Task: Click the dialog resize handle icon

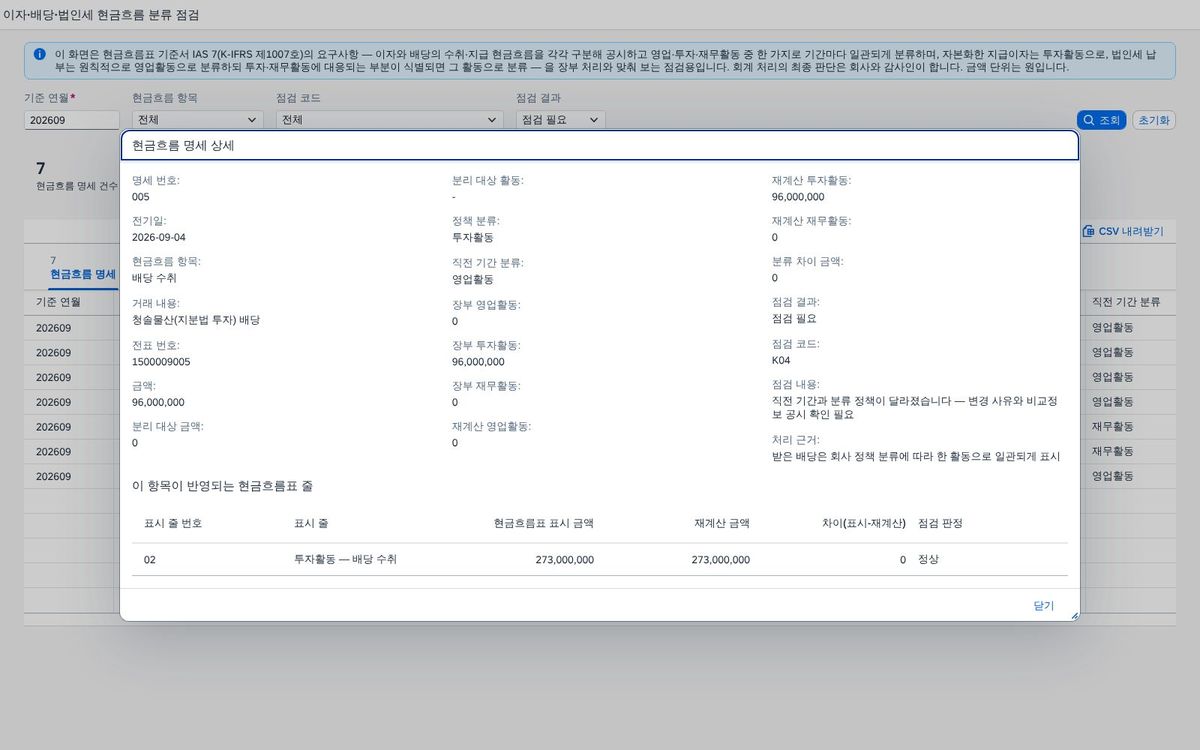Action: coord(1075,616)
